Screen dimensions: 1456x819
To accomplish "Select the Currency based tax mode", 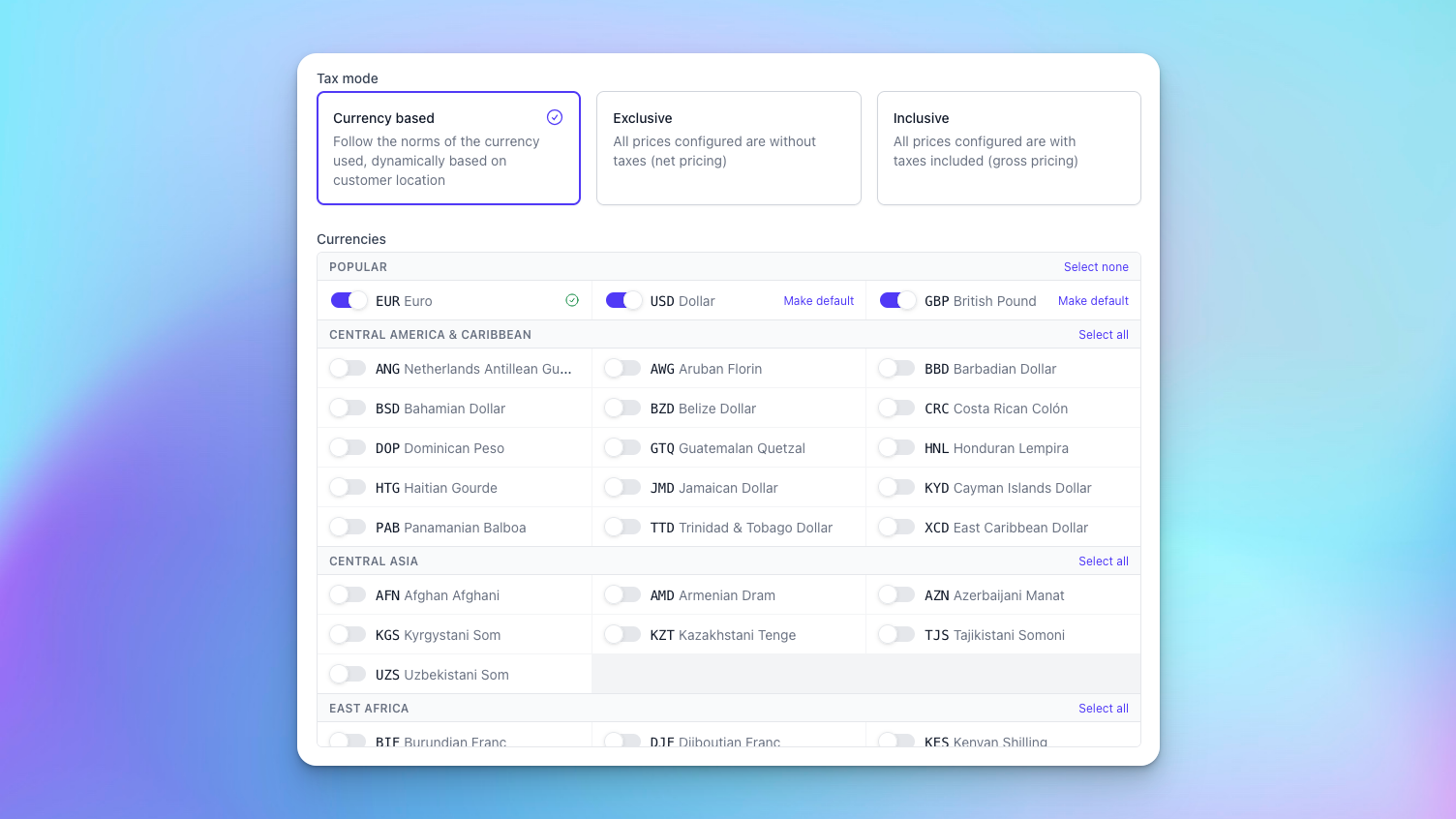I will [x=448, y=148].
